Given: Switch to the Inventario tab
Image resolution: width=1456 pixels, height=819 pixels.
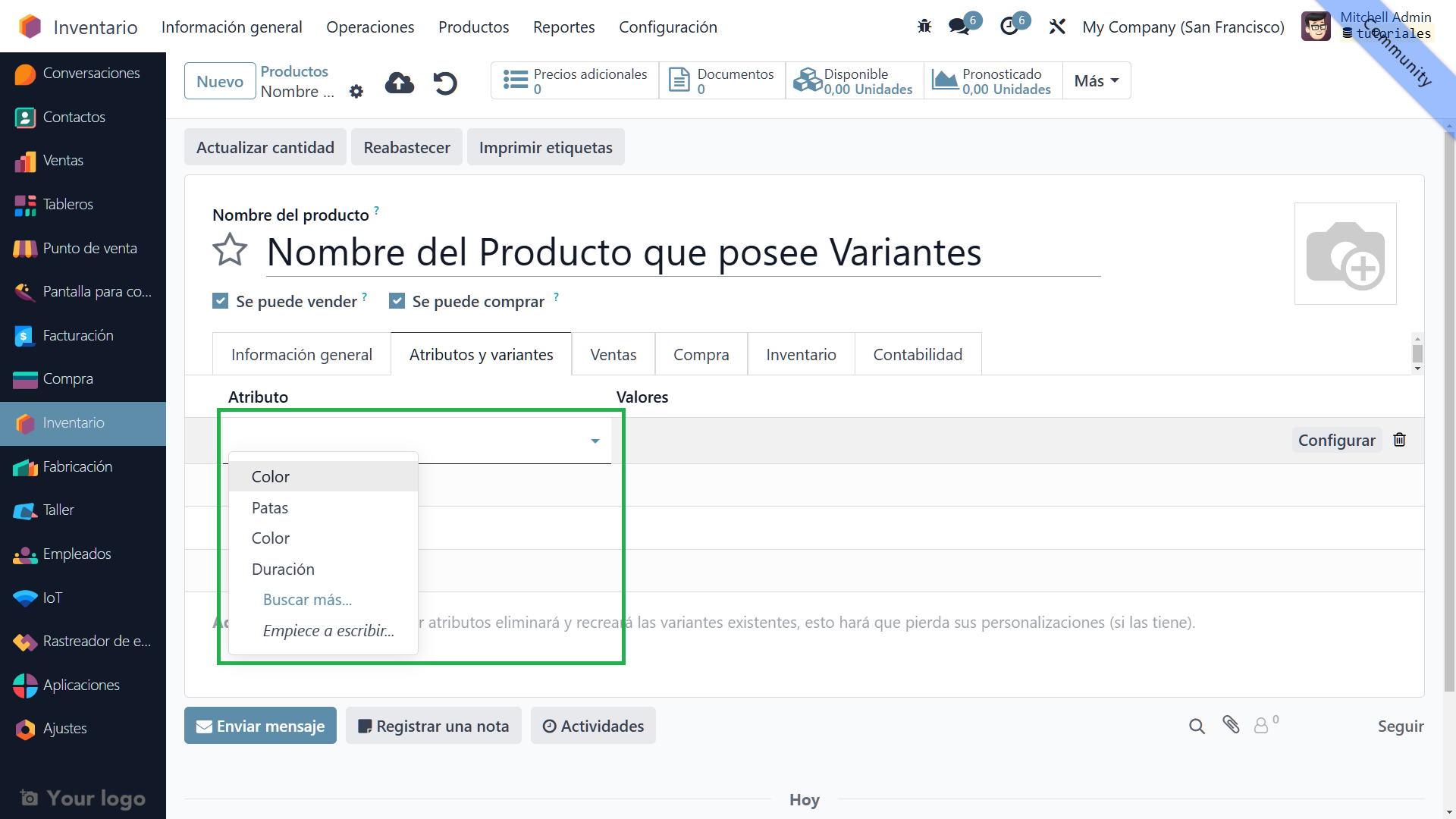Looking at the screenshot, I should tap(801, 355).
